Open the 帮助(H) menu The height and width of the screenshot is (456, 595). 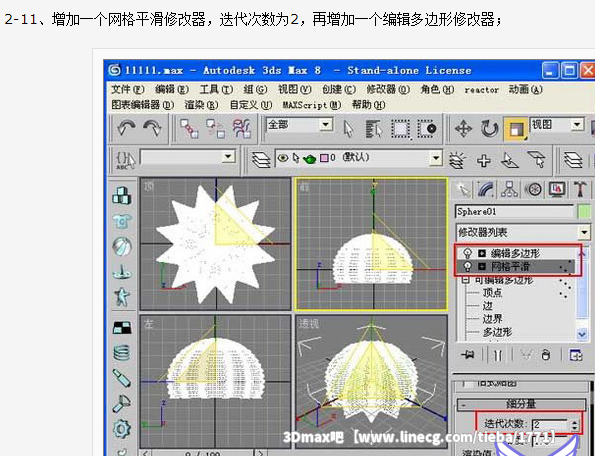[x=368, y=105]
